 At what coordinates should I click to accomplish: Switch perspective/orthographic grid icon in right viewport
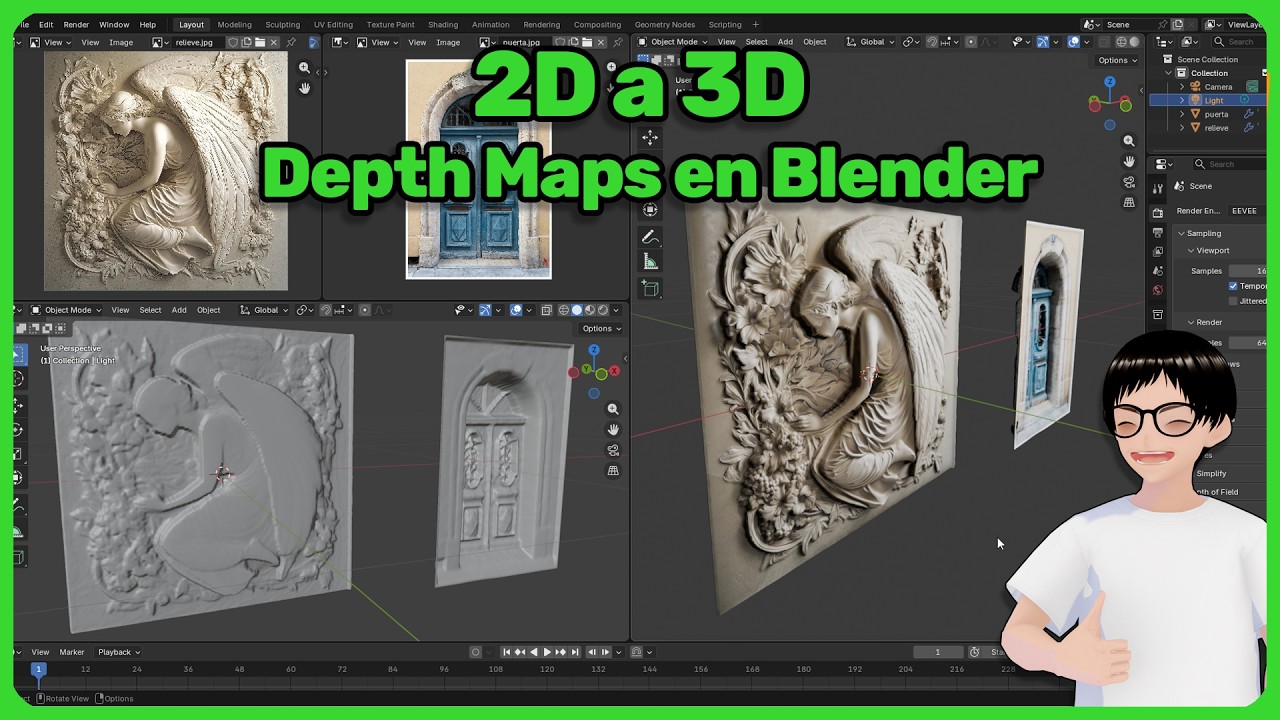[x=1129, y=202]
